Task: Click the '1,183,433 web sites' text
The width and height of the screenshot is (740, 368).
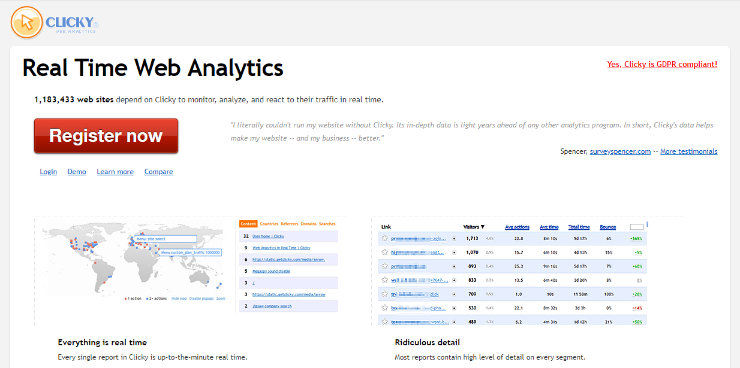Action: 74,100
